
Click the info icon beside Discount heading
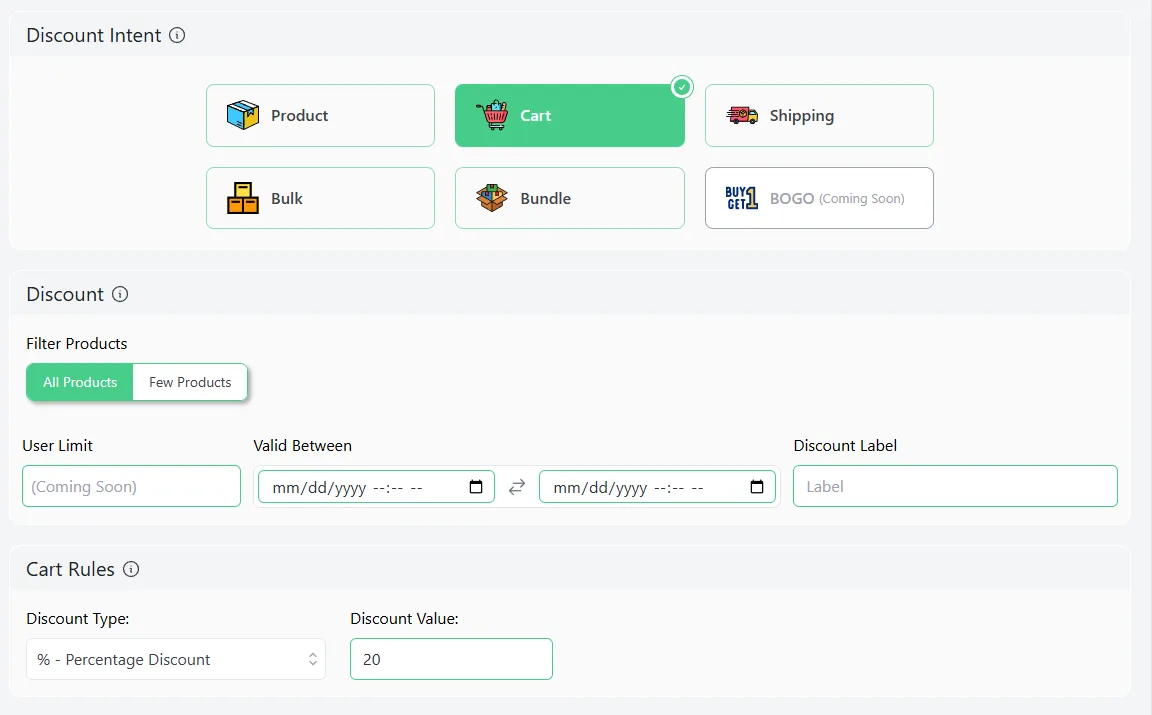[x=120, y=294]
